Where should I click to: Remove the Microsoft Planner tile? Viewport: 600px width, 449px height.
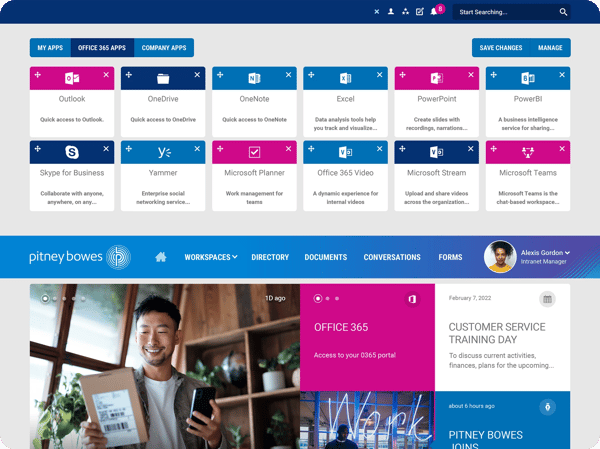pos(288,149)
